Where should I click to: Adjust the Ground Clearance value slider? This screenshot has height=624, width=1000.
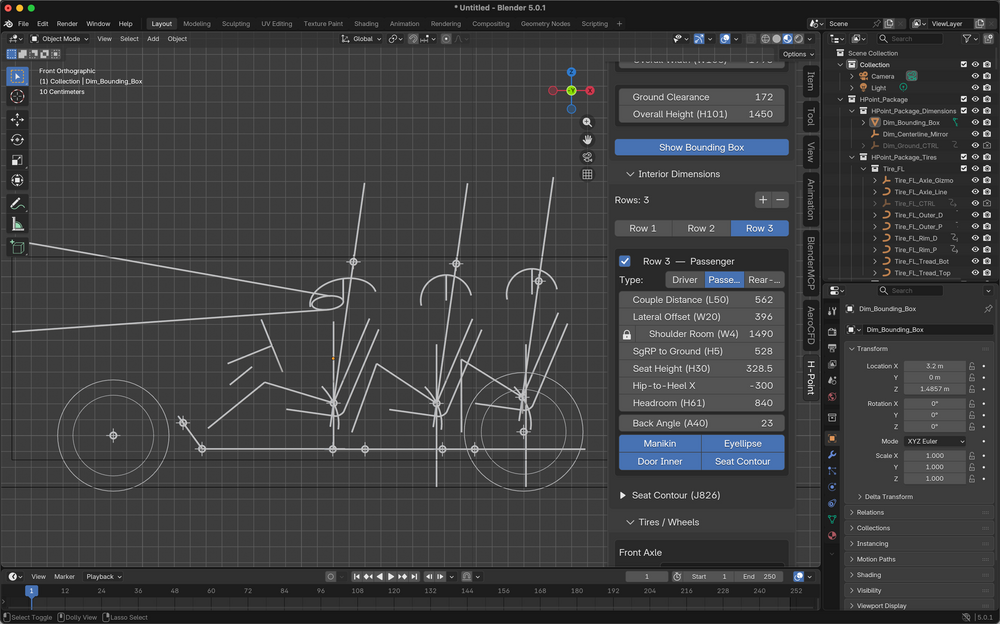(x=702, y=97)
